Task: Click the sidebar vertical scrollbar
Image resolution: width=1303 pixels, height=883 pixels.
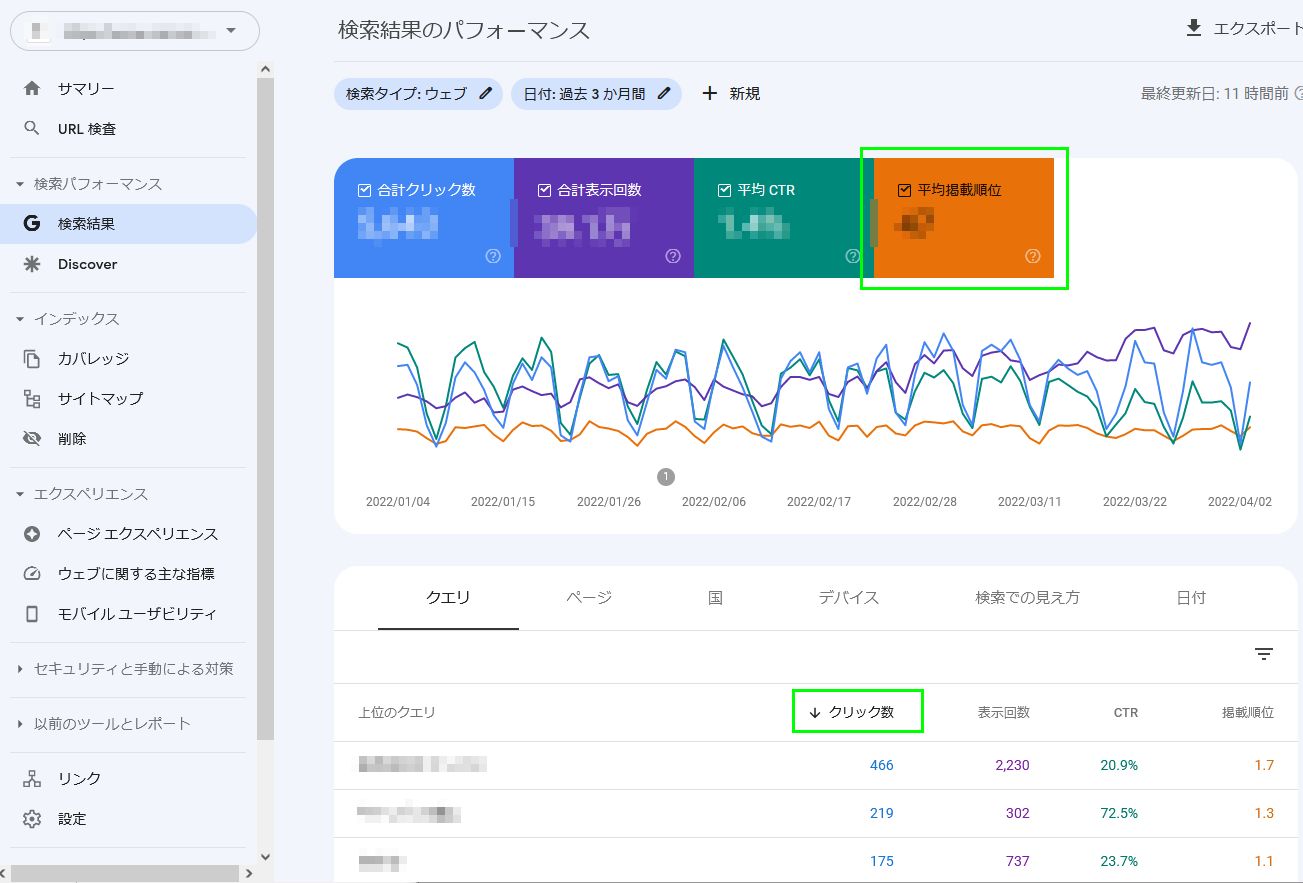Action: tap(265, 407)
